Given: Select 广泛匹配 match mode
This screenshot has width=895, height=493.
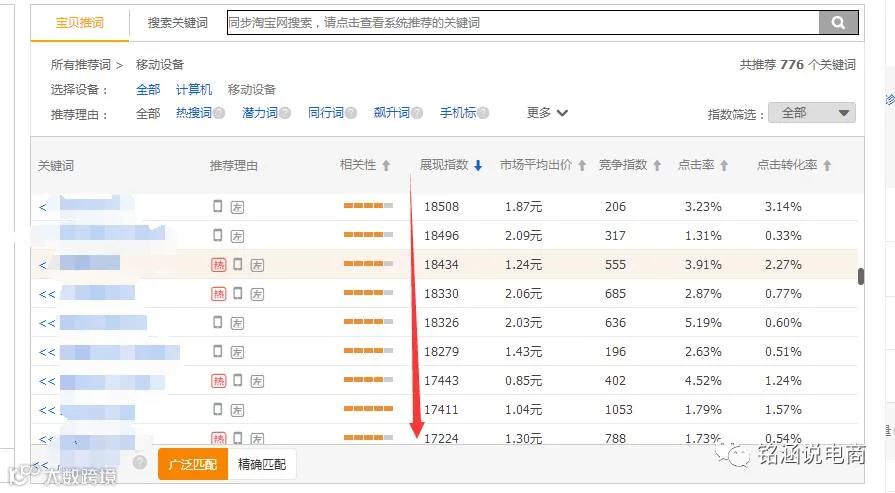Looking at the screenshot, I should [193, 464].
